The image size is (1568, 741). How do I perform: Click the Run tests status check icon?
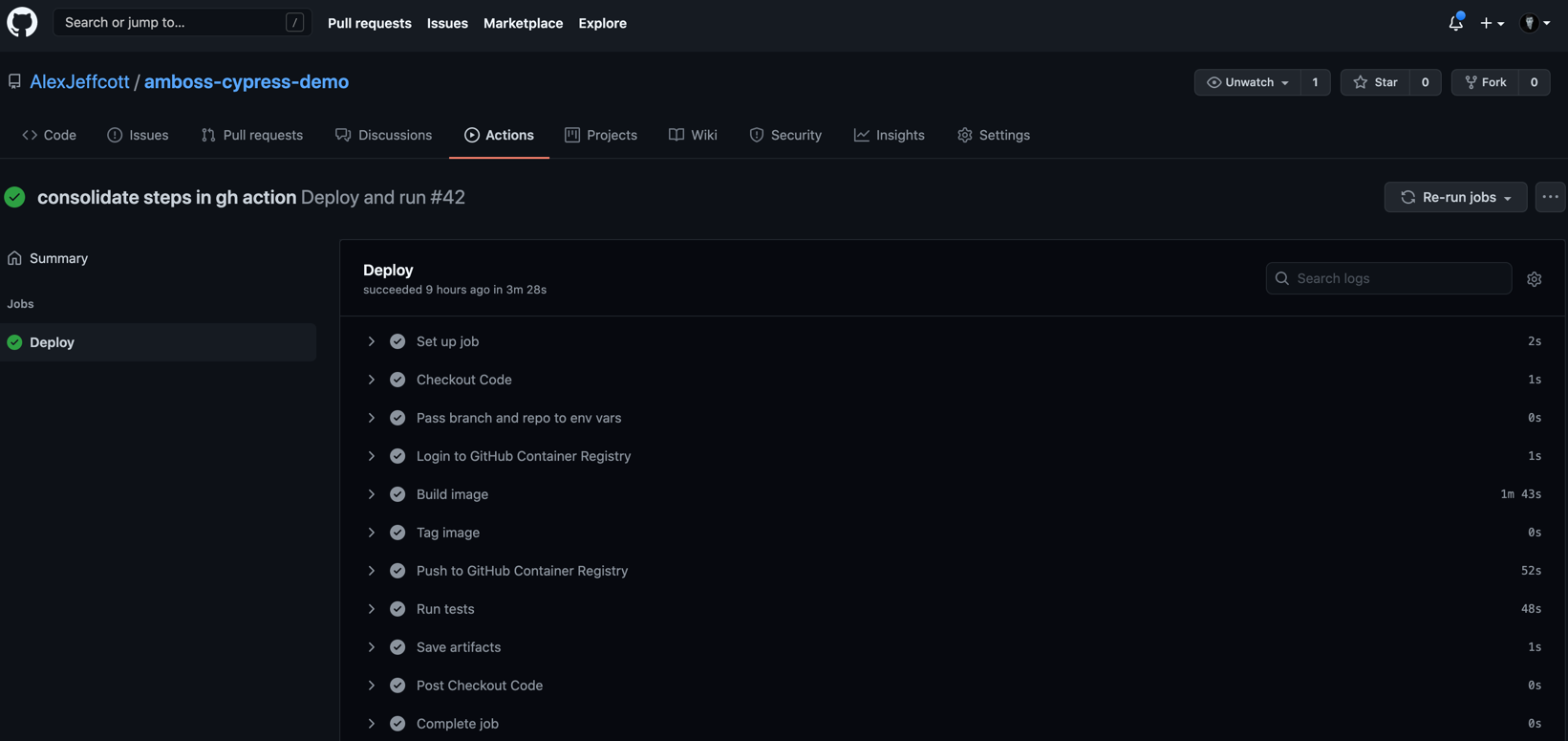coord(397,609)
